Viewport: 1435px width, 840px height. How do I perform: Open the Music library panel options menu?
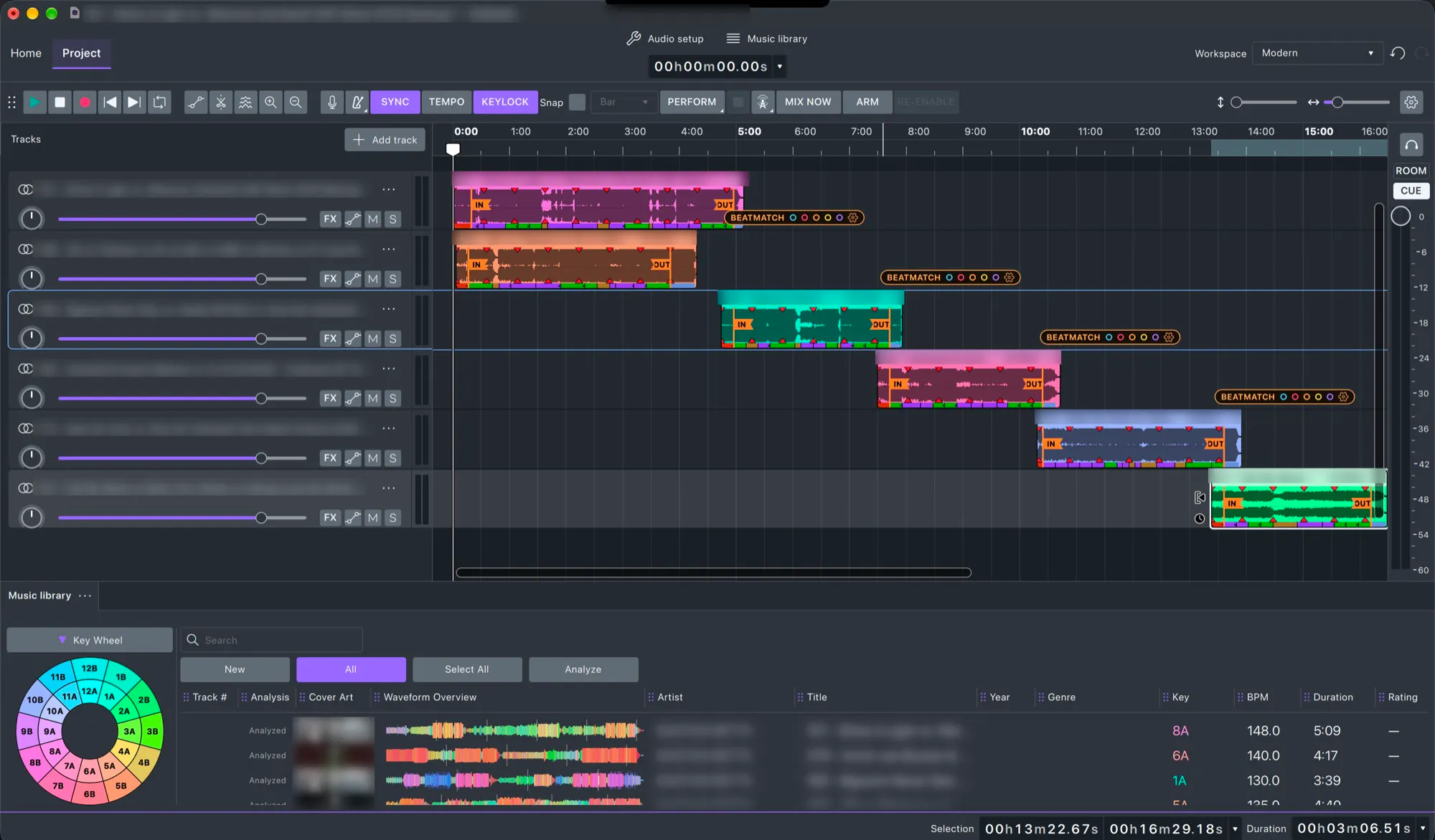tap(85, 595)
